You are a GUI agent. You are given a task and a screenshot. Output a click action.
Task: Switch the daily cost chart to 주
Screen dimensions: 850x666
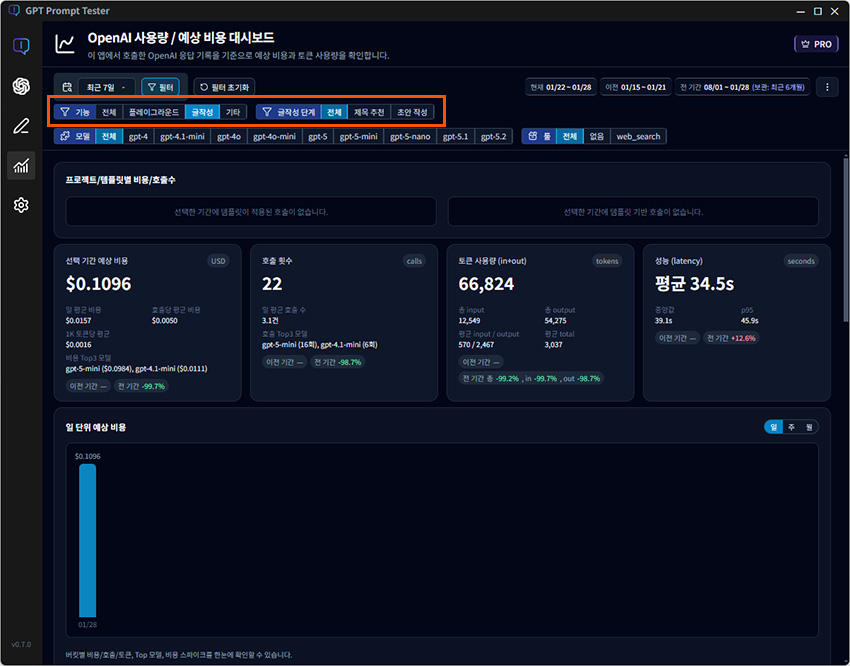(791, 427)
